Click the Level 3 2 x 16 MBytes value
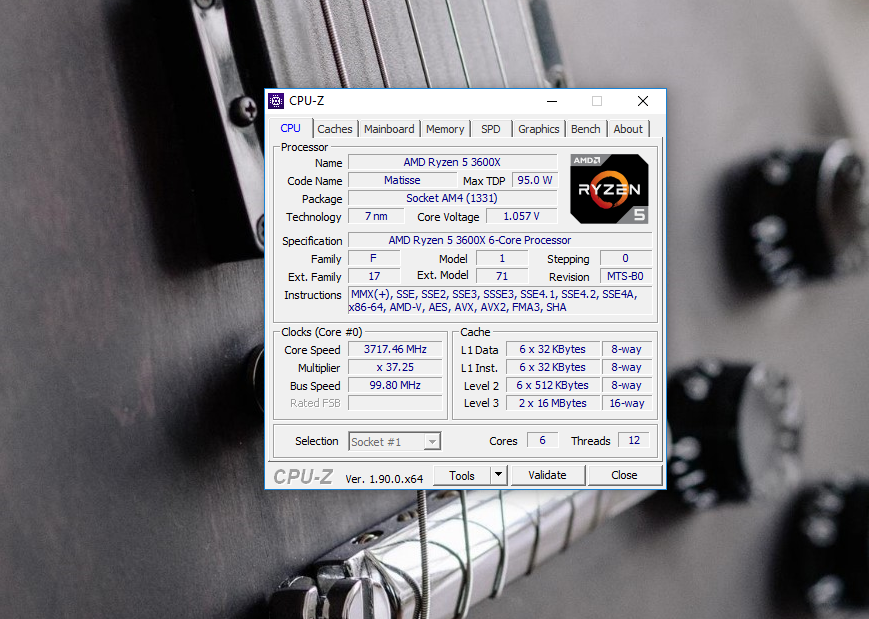The height and width of the screenshot is (619, 869). pyautogui.click(x=553, y=403)
